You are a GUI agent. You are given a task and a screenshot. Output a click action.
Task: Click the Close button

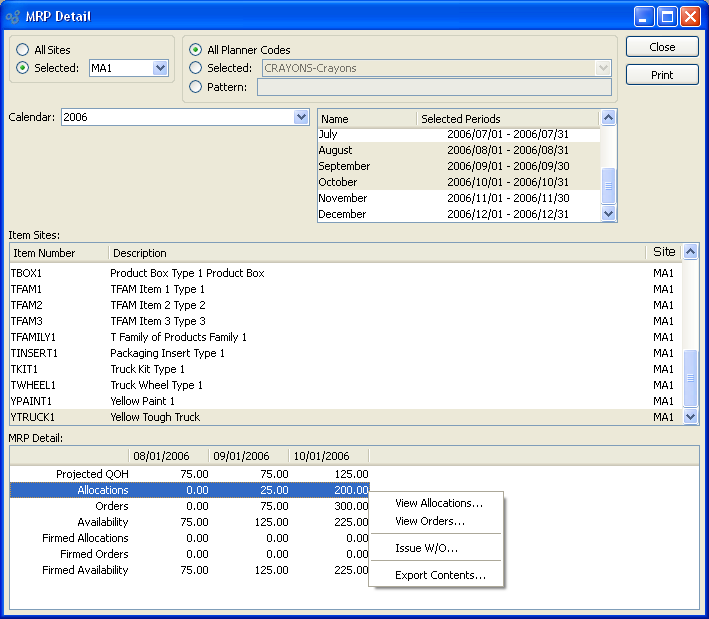tap(662, 47)
